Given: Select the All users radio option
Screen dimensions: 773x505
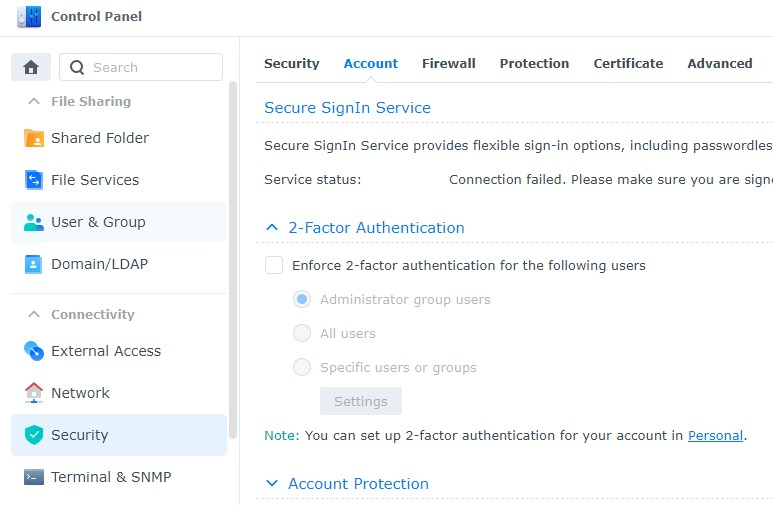Looking at the screenshot, I should tap(302, 333).
